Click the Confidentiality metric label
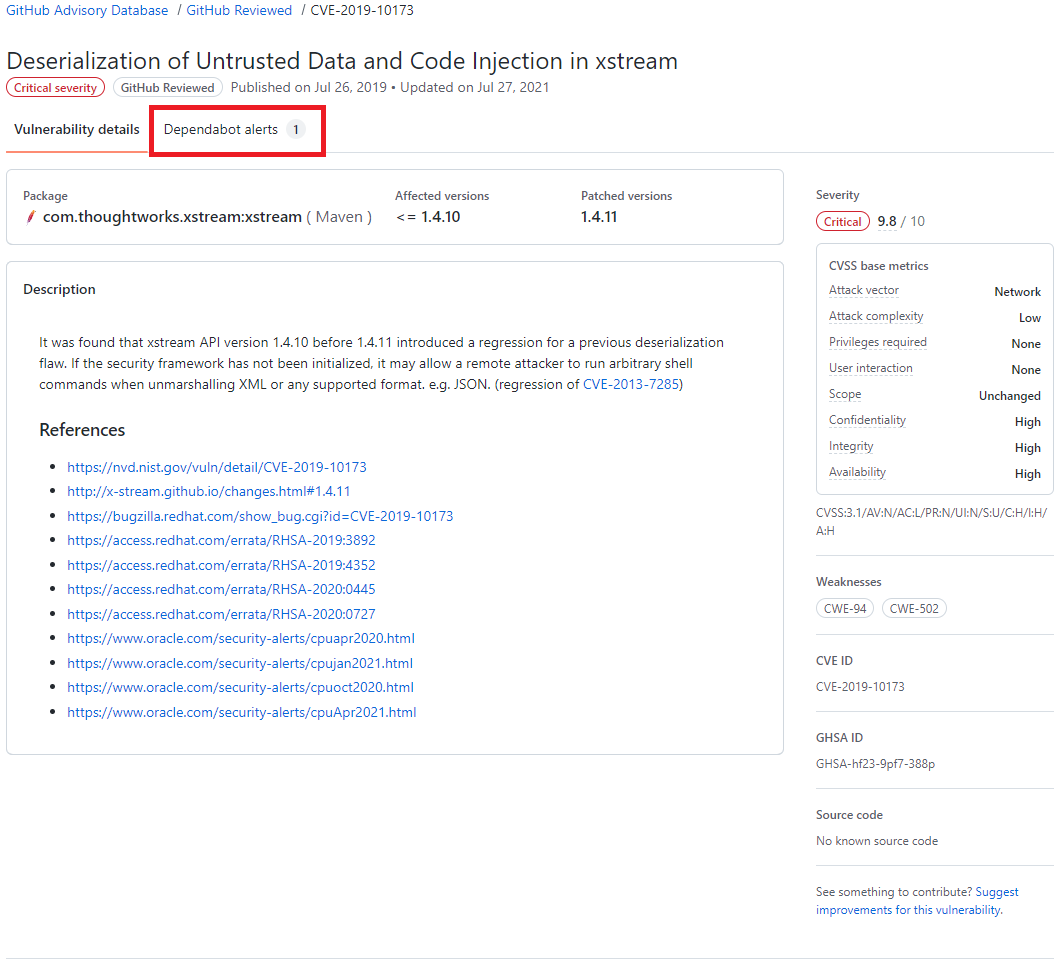The width and height of the screenshot is (1060, 970). tap(867, 420)
